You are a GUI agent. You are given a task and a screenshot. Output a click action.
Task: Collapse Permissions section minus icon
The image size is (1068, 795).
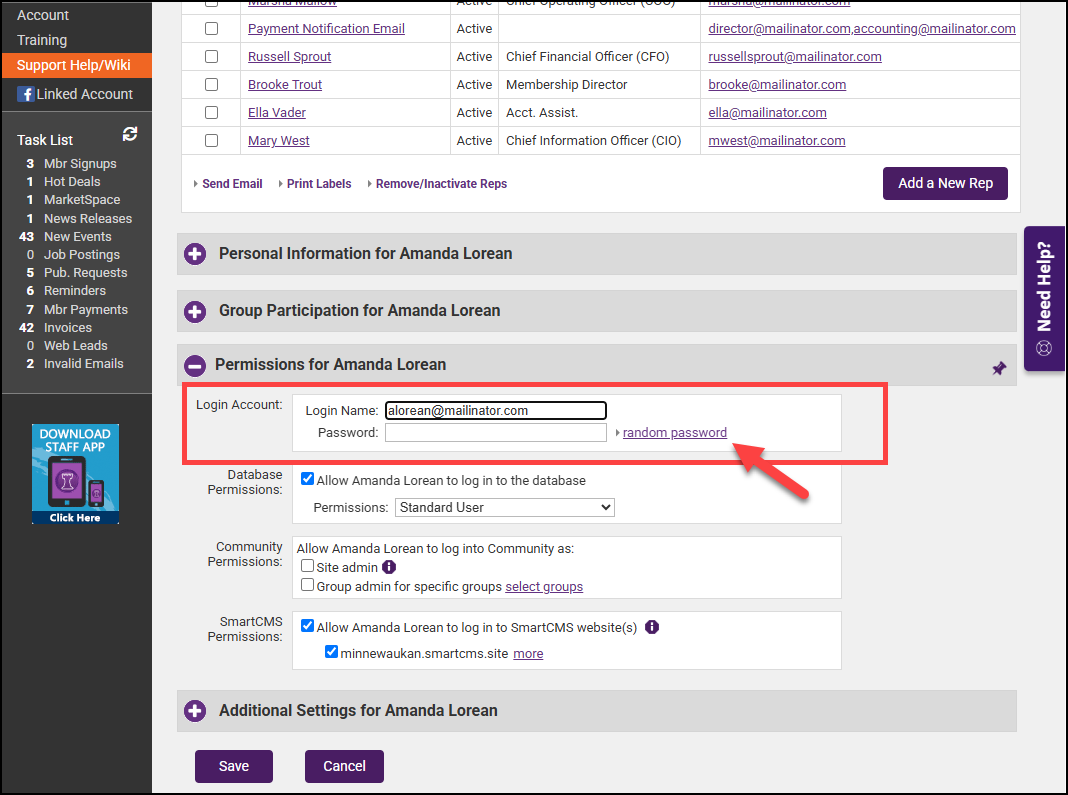(x=195, y=365)
